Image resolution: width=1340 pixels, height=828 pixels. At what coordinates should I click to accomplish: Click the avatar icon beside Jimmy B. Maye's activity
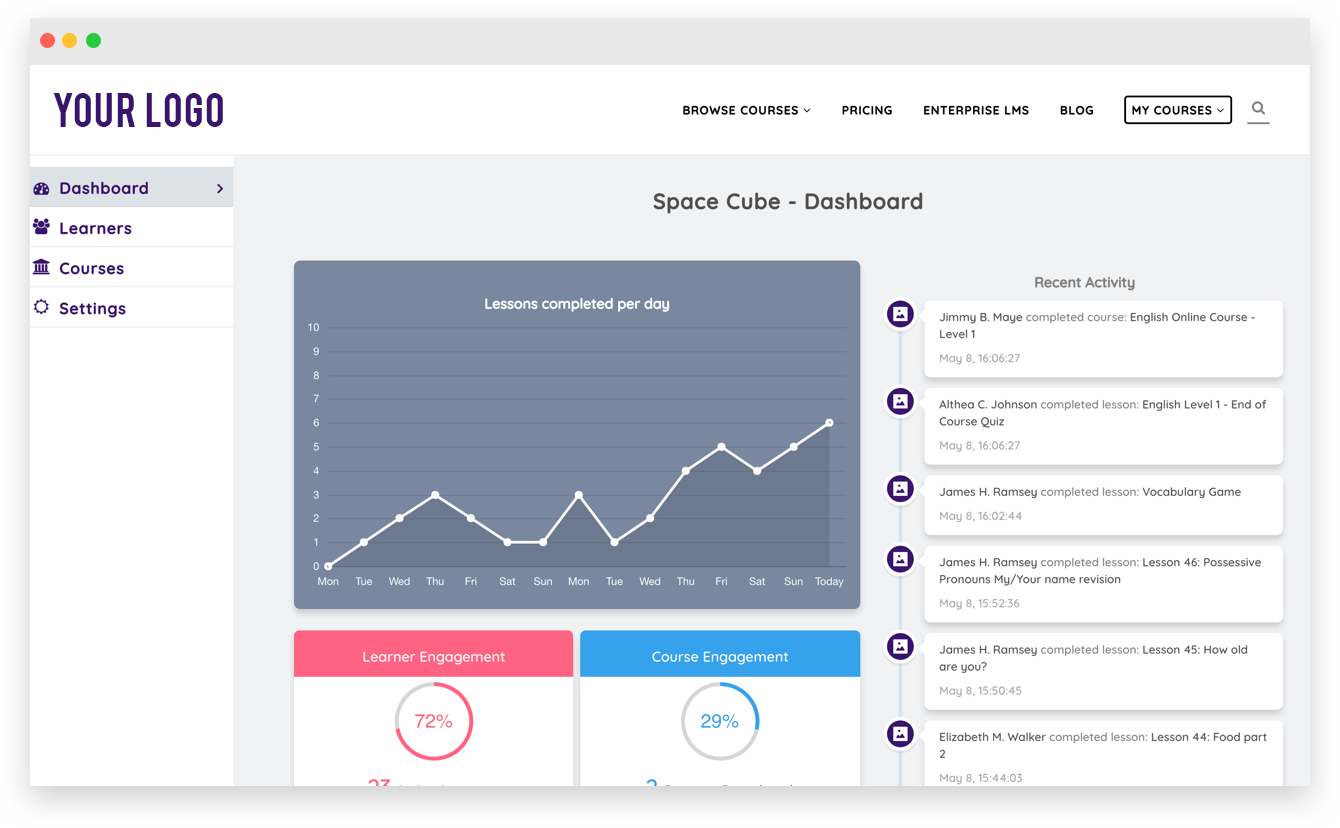(899, 314)
